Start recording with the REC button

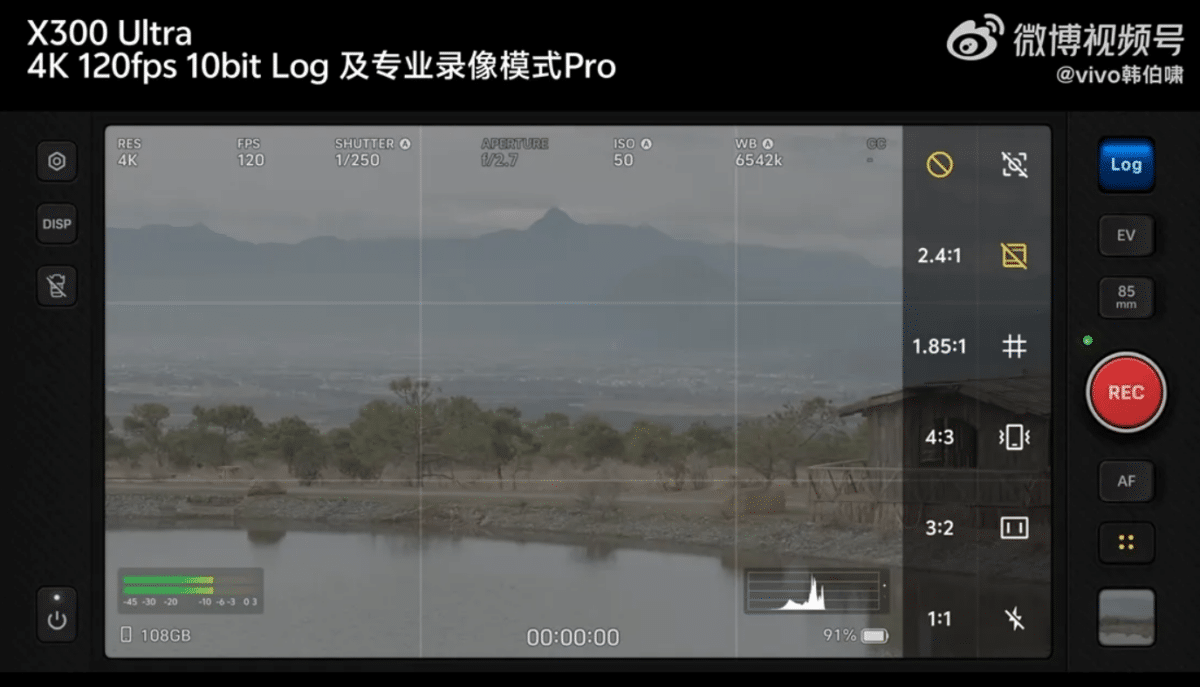click(x=1126, y=393)
